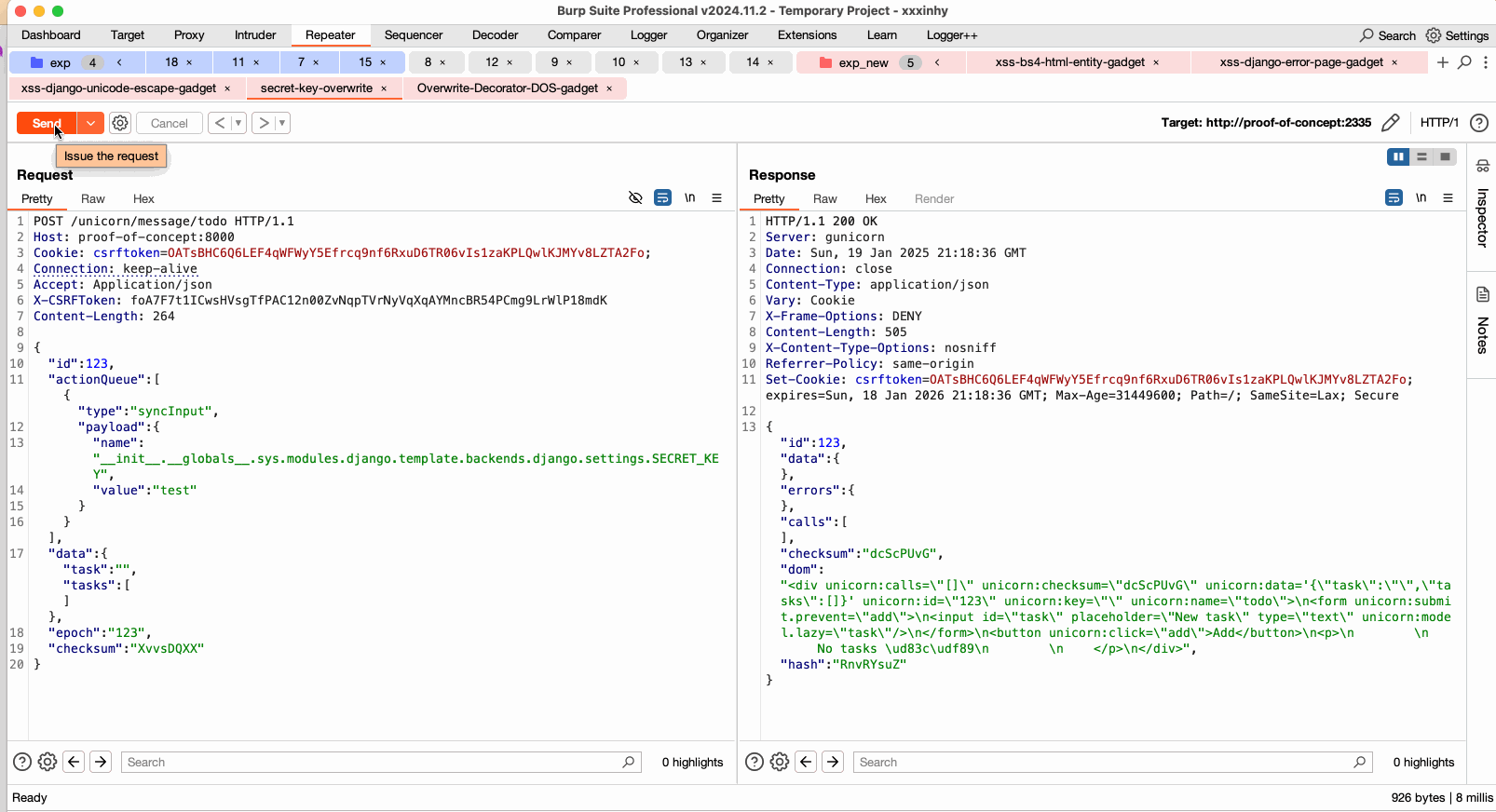Open Repeater help question mark icon
Screen dimensions: 1496x812
[x=1479, y=123]
